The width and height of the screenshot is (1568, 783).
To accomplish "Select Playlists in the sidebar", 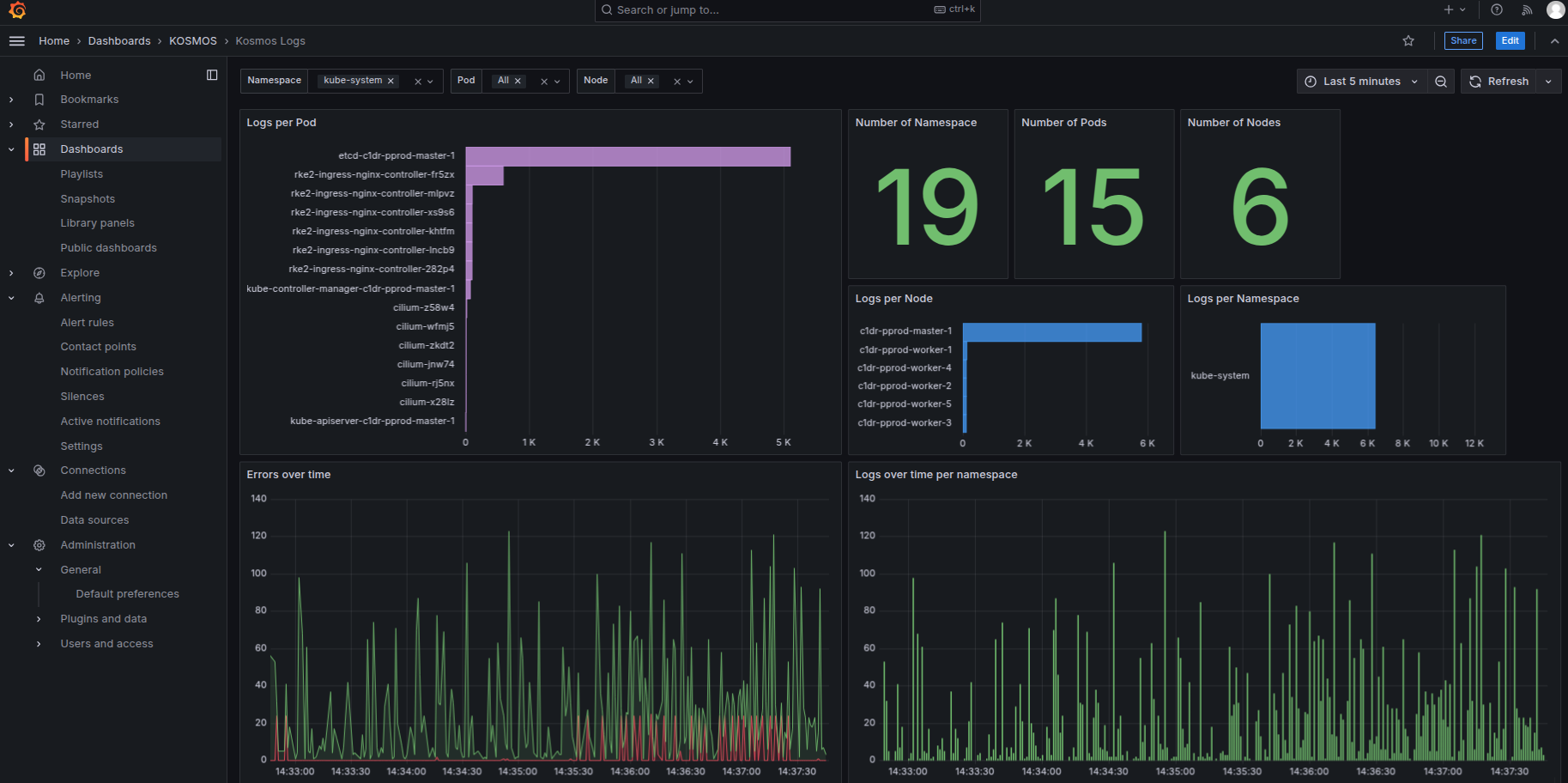I will click(x=82, y=173).
